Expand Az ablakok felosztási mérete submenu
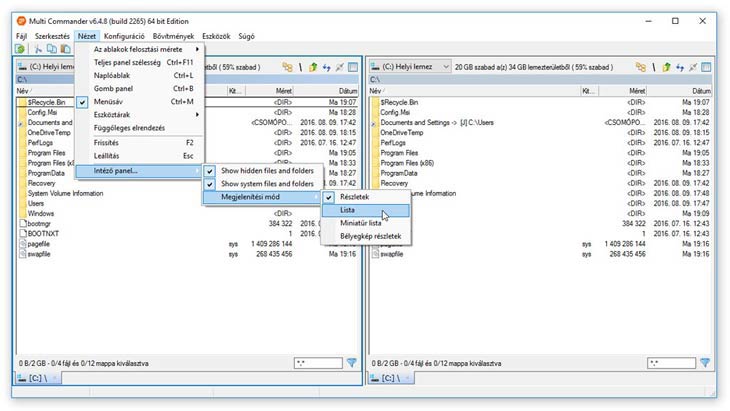 [140, 49]
